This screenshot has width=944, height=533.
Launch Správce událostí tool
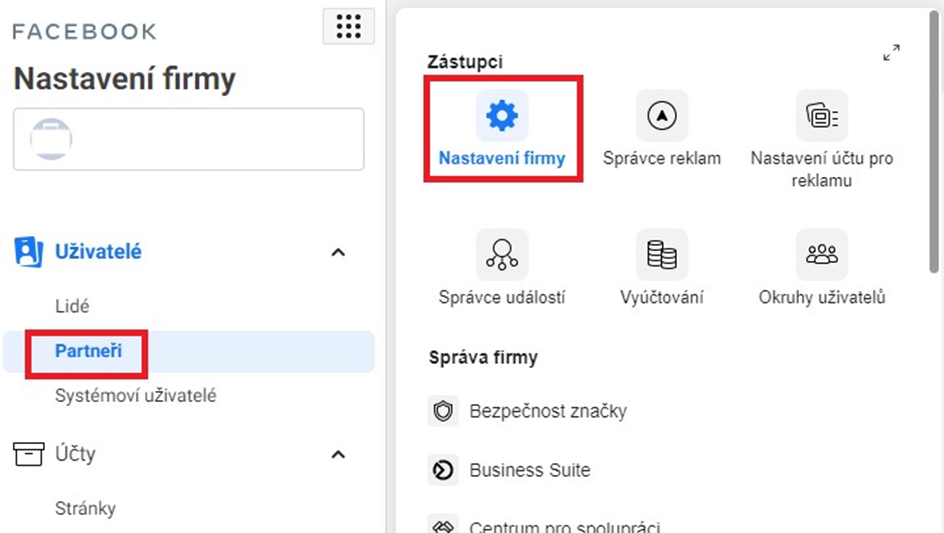pos(502,268)
